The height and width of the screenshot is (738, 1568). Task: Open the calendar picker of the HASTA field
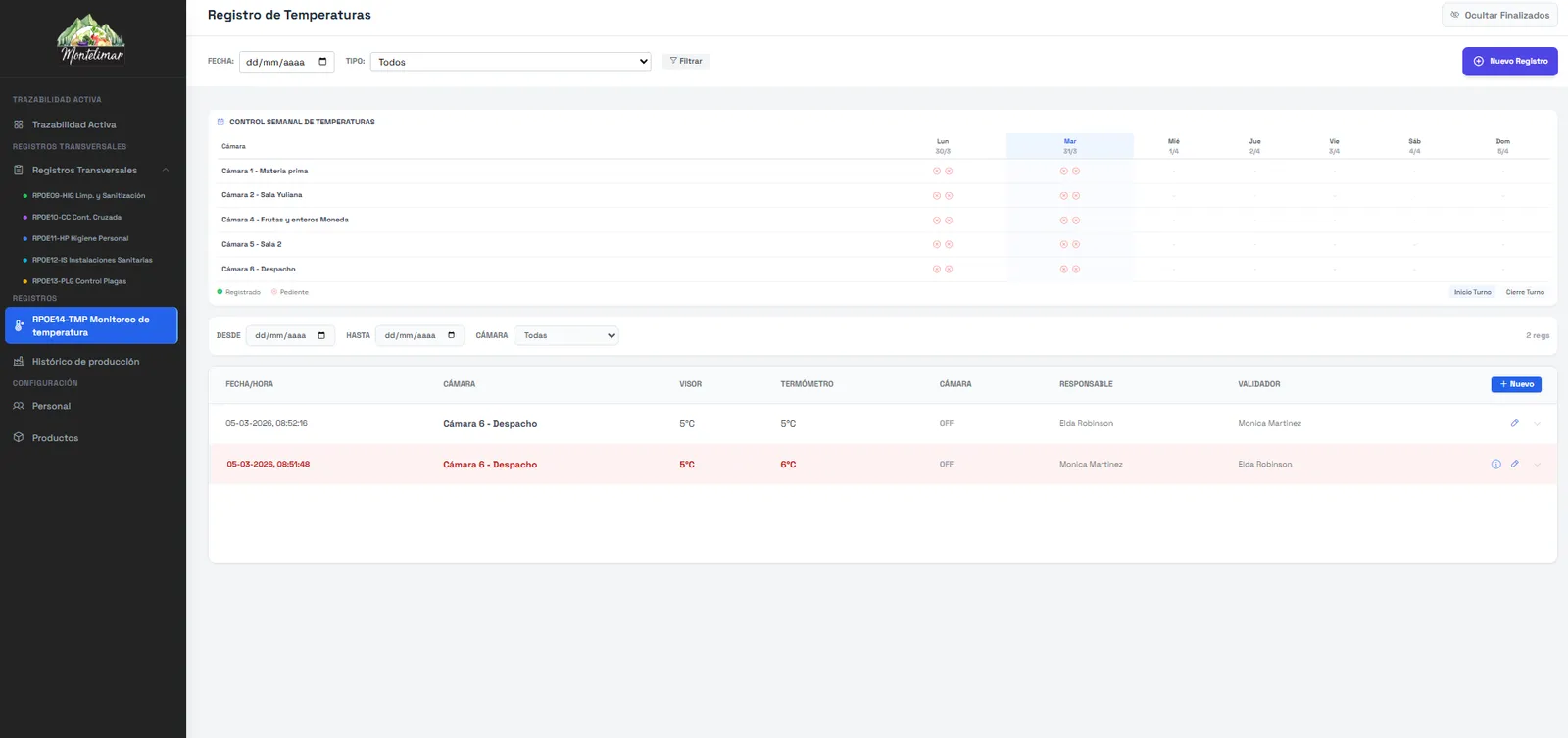click(451, 335)
